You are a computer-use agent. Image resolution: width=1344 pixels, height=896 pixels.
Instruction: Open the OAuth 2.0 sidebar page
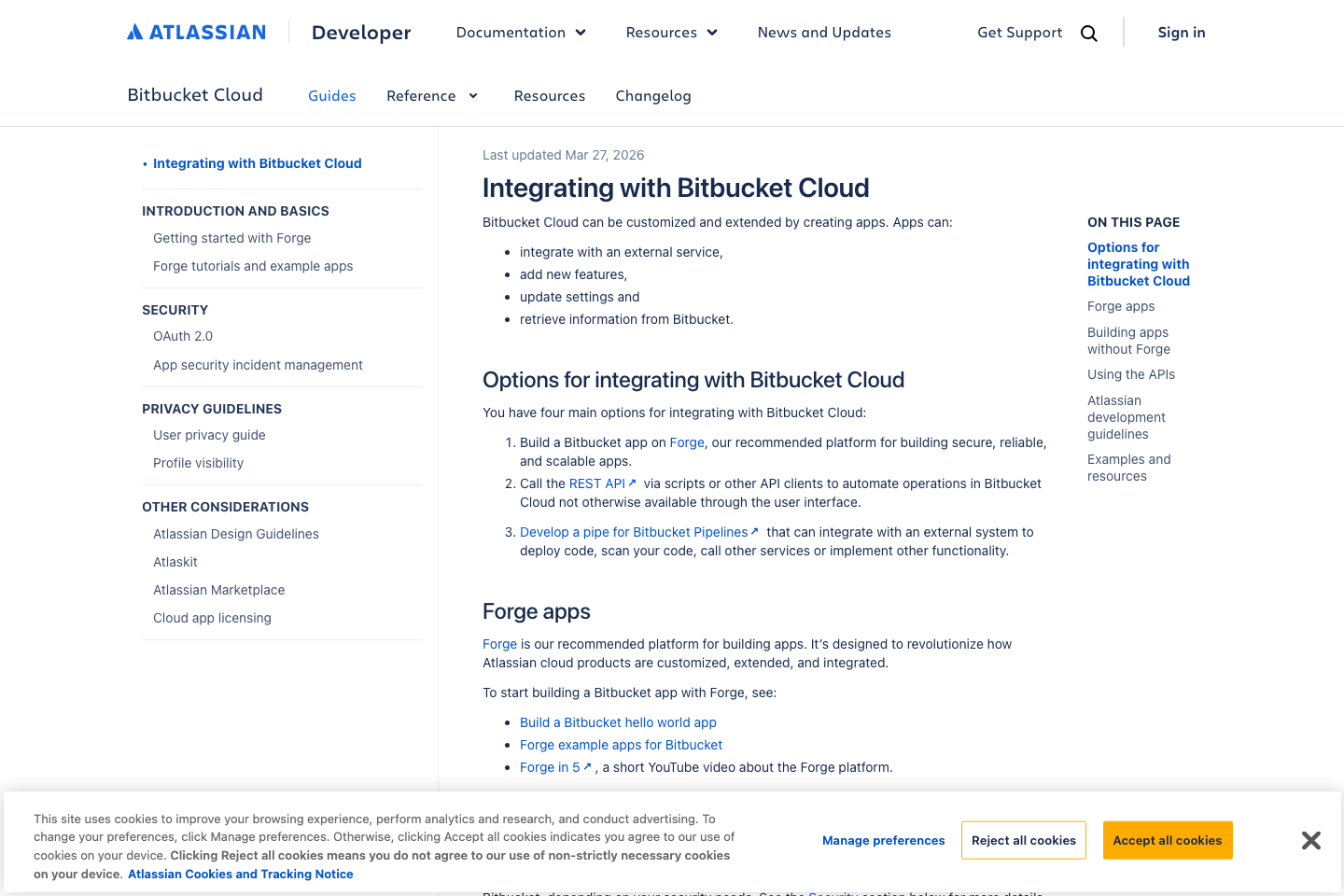[182, 336]
